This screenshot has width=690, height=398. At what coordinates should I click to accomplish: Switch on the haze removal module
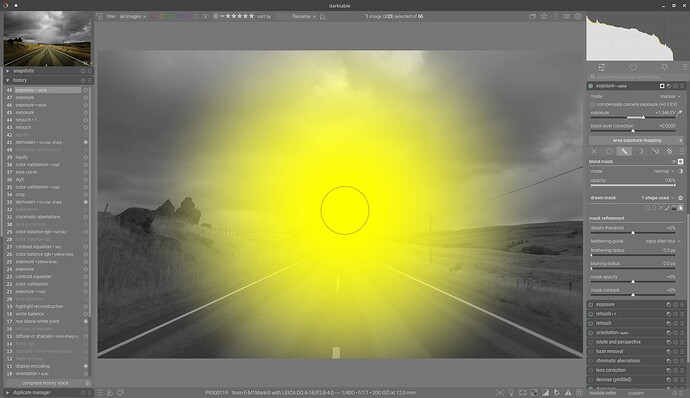click(x=591, y=352)
